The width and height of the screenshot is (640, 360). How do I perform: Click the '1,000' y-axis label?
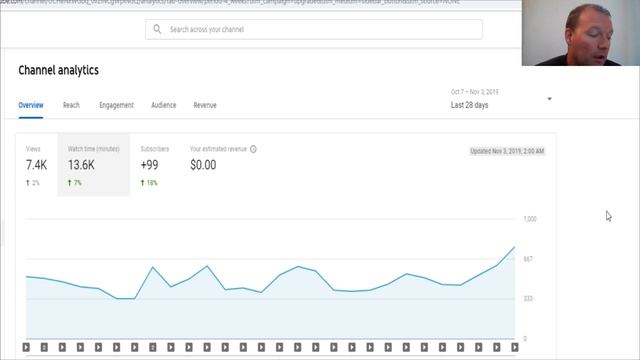click(530, 219)
